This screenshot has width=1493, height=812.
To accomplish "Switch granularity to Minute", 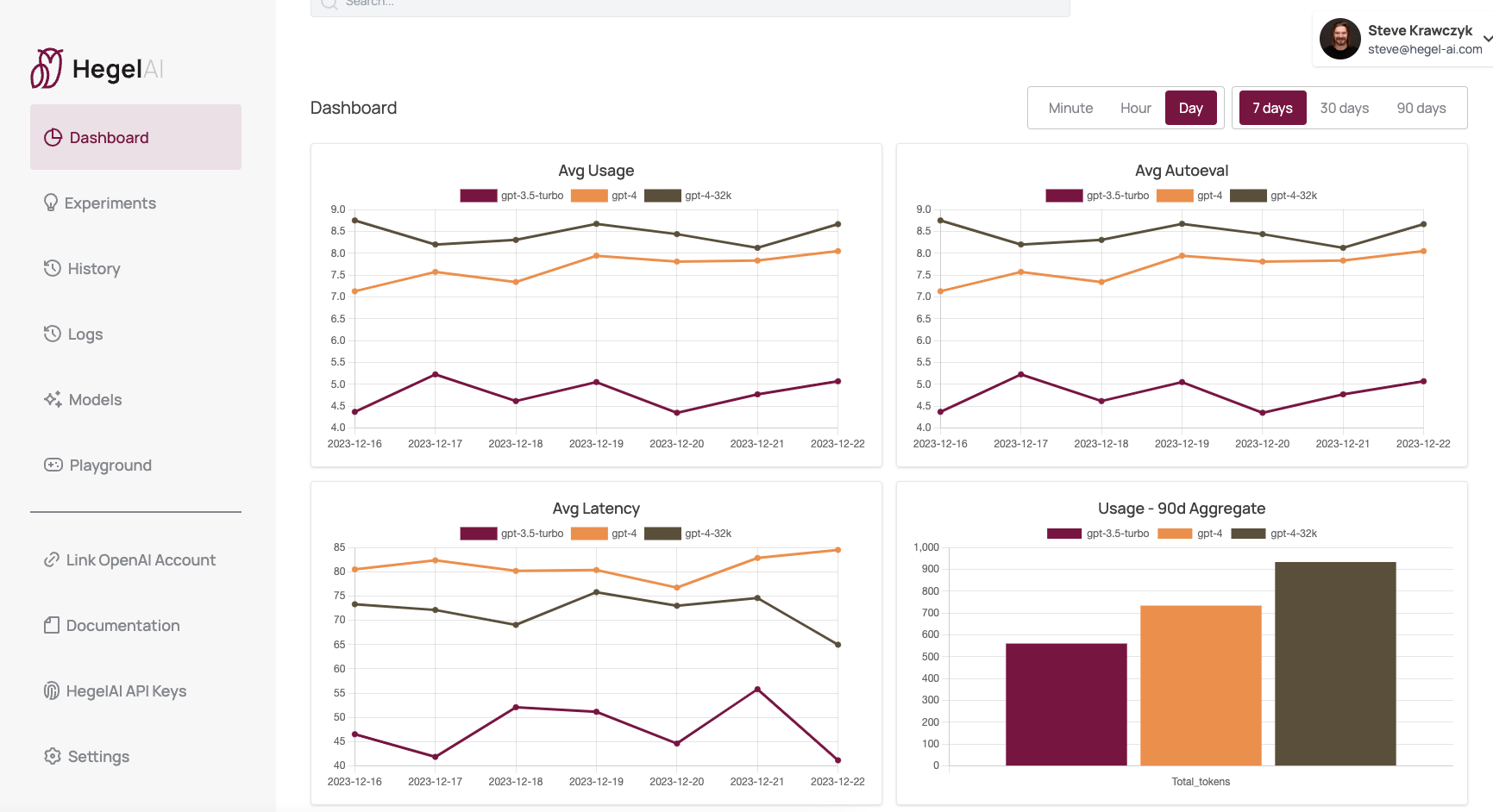I will [x=1070, y=108].
